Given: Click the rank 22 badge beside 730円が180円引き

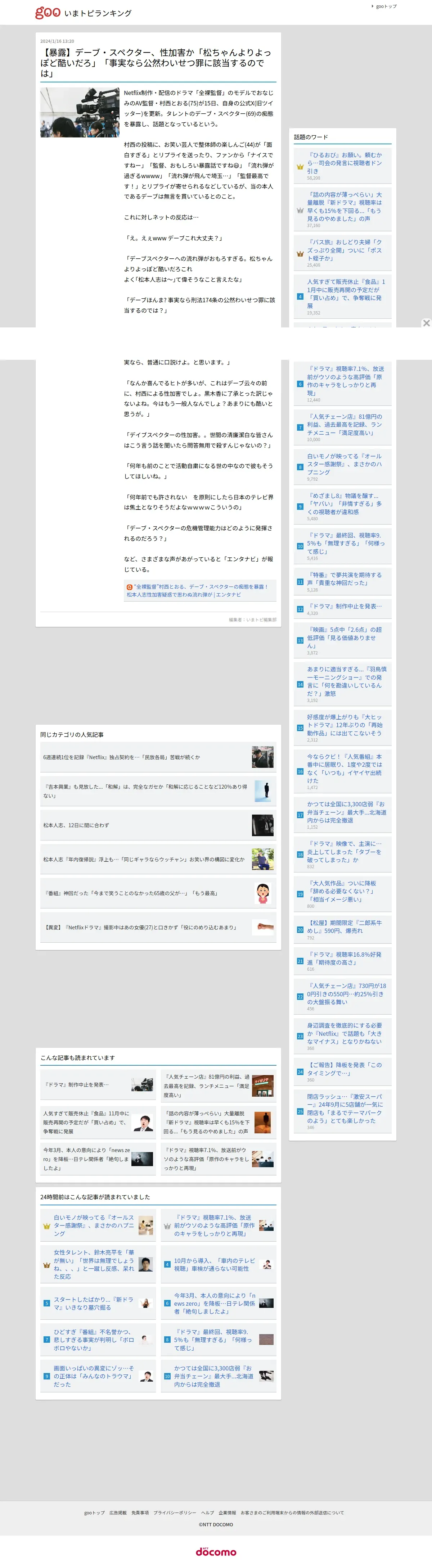Looking at the screenshot, I should click(300, 996).
